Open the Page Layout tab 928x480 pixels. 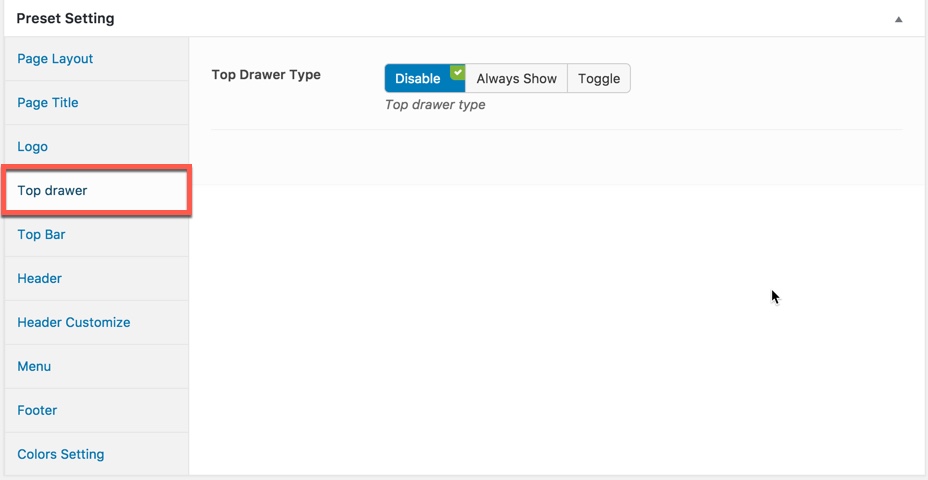coord(96,59)
